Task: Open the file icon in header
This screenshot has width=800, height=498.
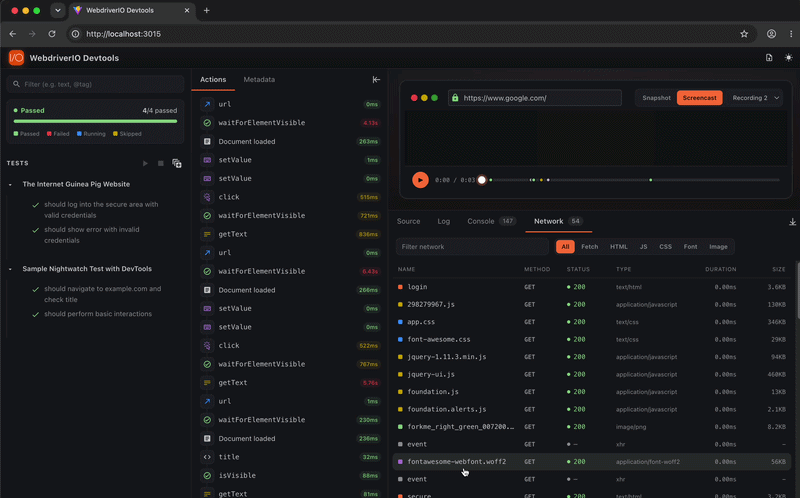Action: (769, 58)
